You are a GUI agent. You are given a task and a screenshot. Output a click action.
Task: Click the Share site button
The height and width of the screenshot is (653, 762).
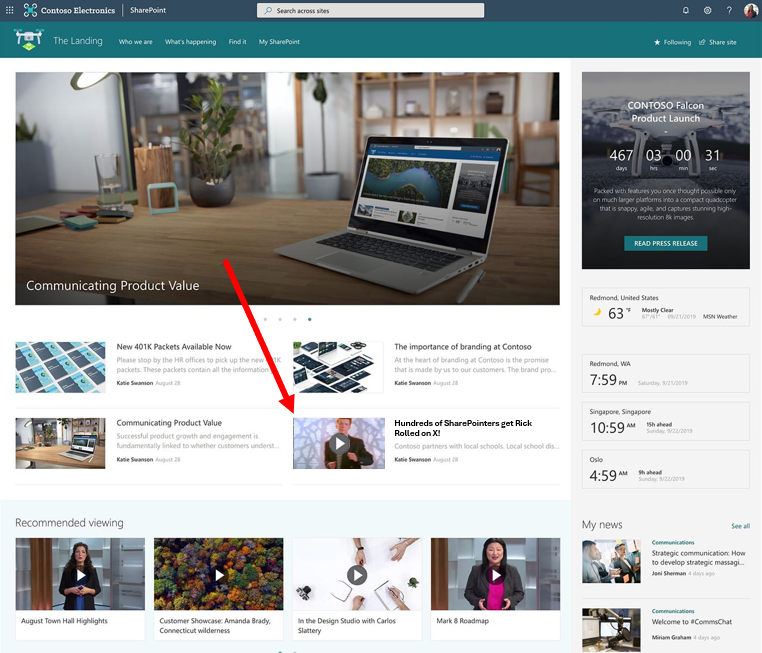tap(718, 42)
